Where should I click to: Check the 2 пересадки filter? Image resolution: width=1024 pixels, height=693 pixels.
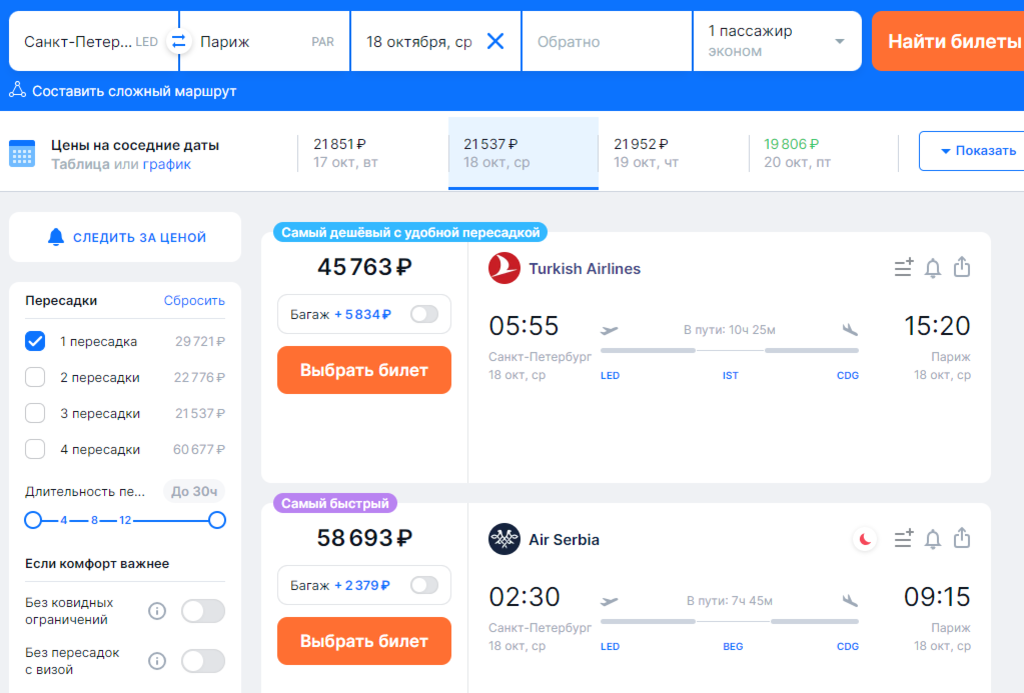tap(35, 378)
